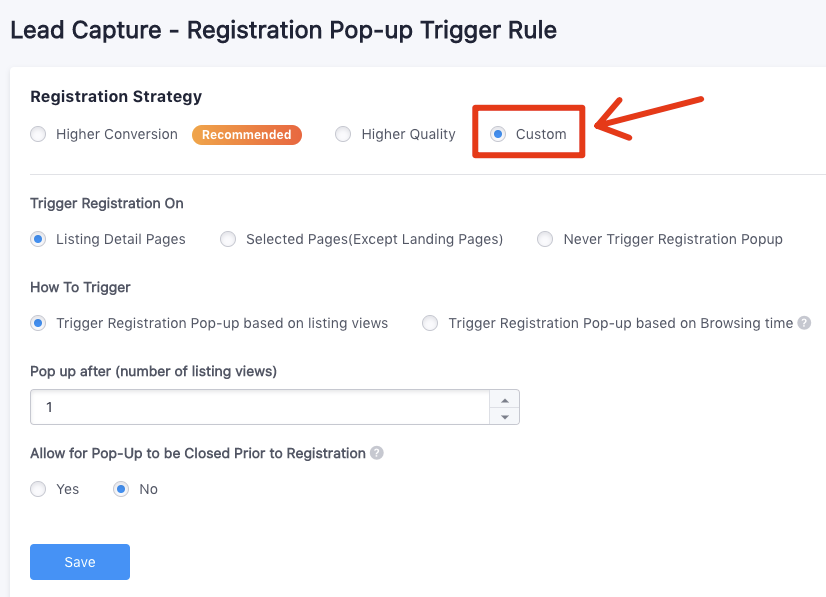Image resolution: width=826 pixels, height=597 pixels.
Task: Click the Save button
Action: pyautogui.click(x=79, y=562)
